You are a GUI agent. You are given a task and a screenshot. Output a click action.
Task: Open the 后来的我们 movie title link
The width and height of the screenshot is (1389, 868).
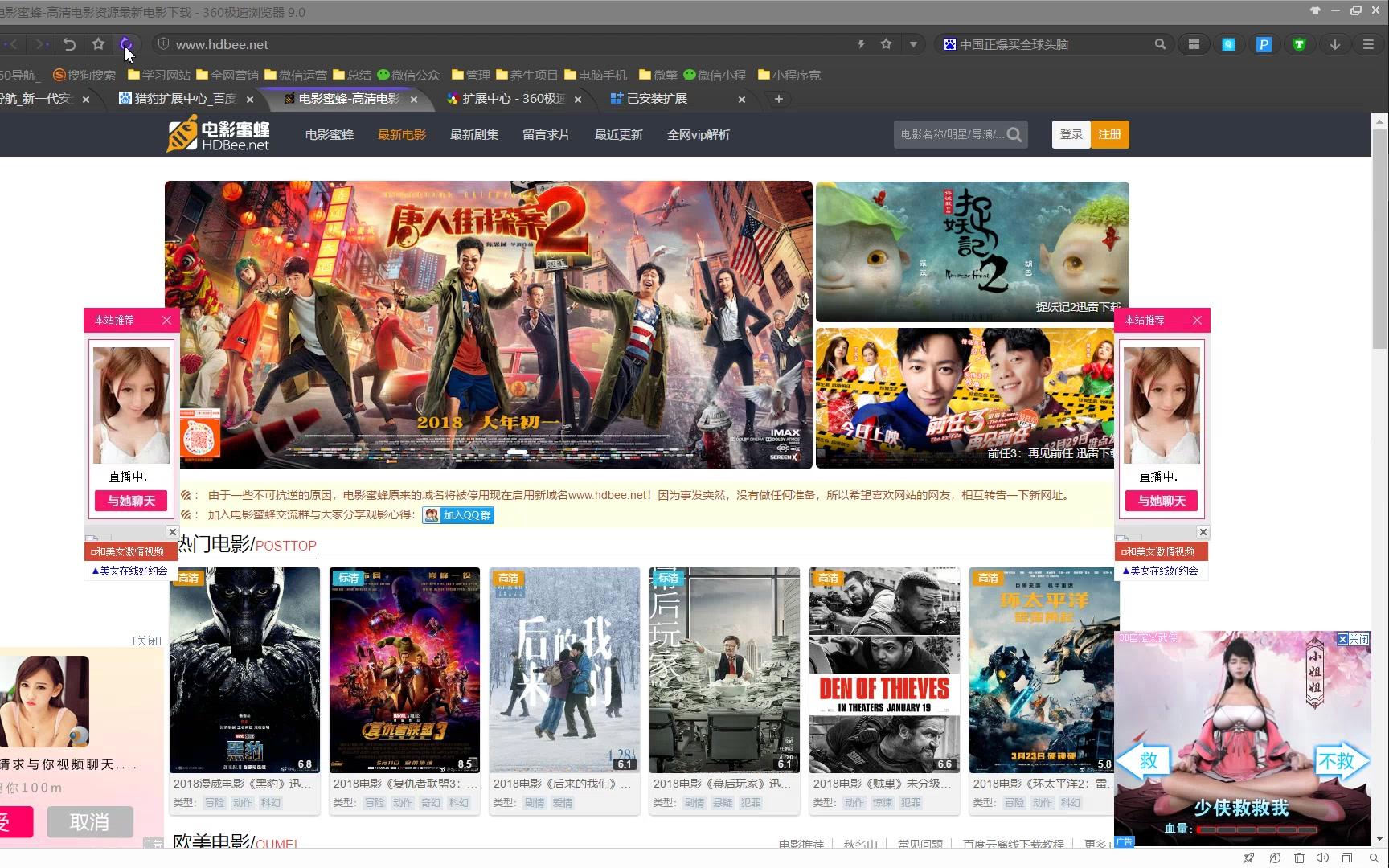pos(562,784)
